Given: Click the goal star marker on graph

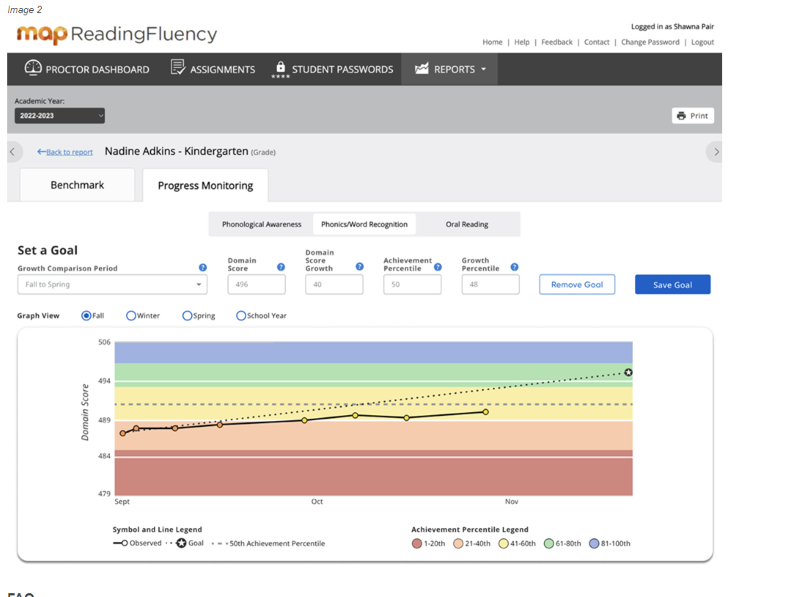Looking at the screenshot, I should [x=629, y=373].
